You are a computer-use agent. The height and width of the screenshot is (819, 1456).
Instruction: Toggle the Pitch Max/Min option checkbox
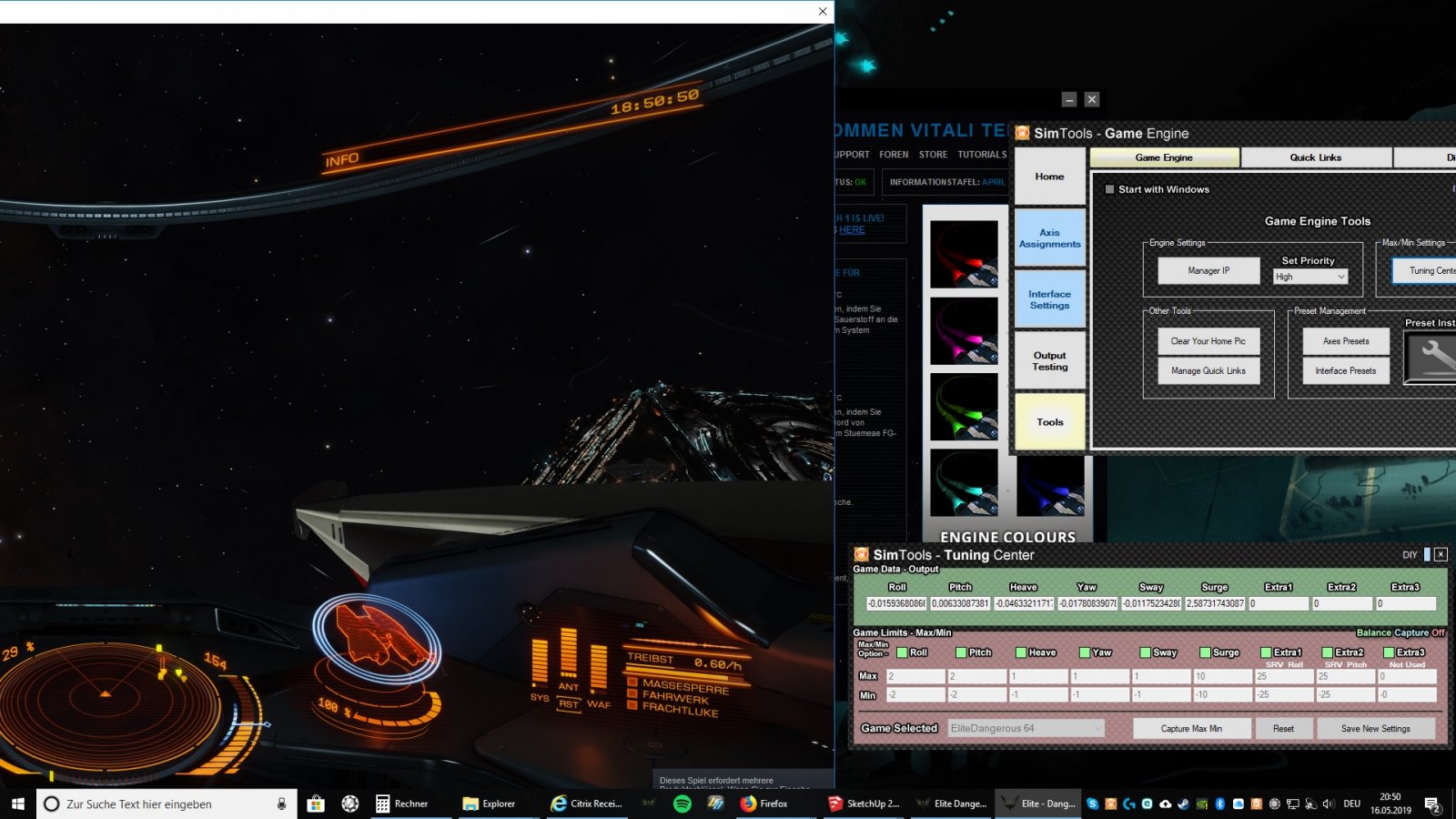[x=961, y=652]
